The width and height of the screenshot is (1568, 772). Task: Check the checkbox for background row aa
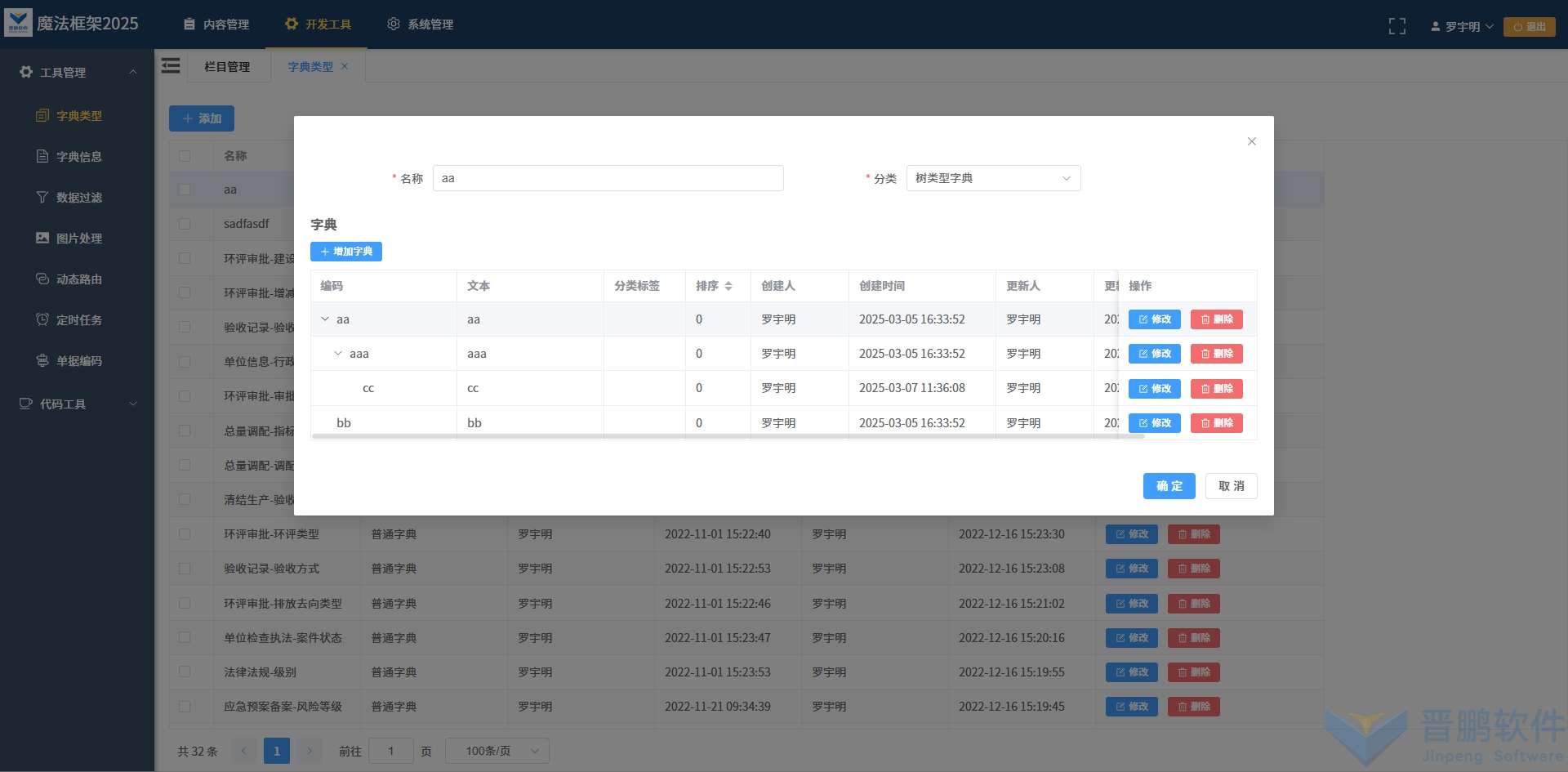tap(185, 190)
